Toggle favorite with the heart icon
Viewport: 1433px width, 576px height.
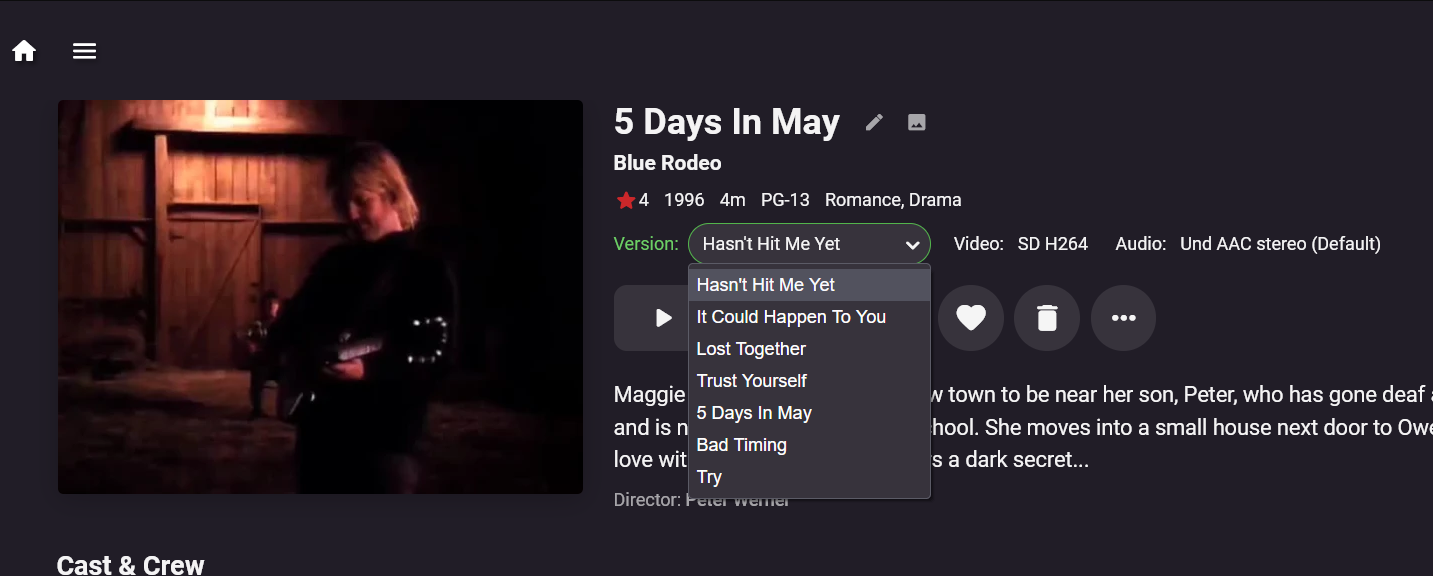pyautogui.click(x=970, y=318)
